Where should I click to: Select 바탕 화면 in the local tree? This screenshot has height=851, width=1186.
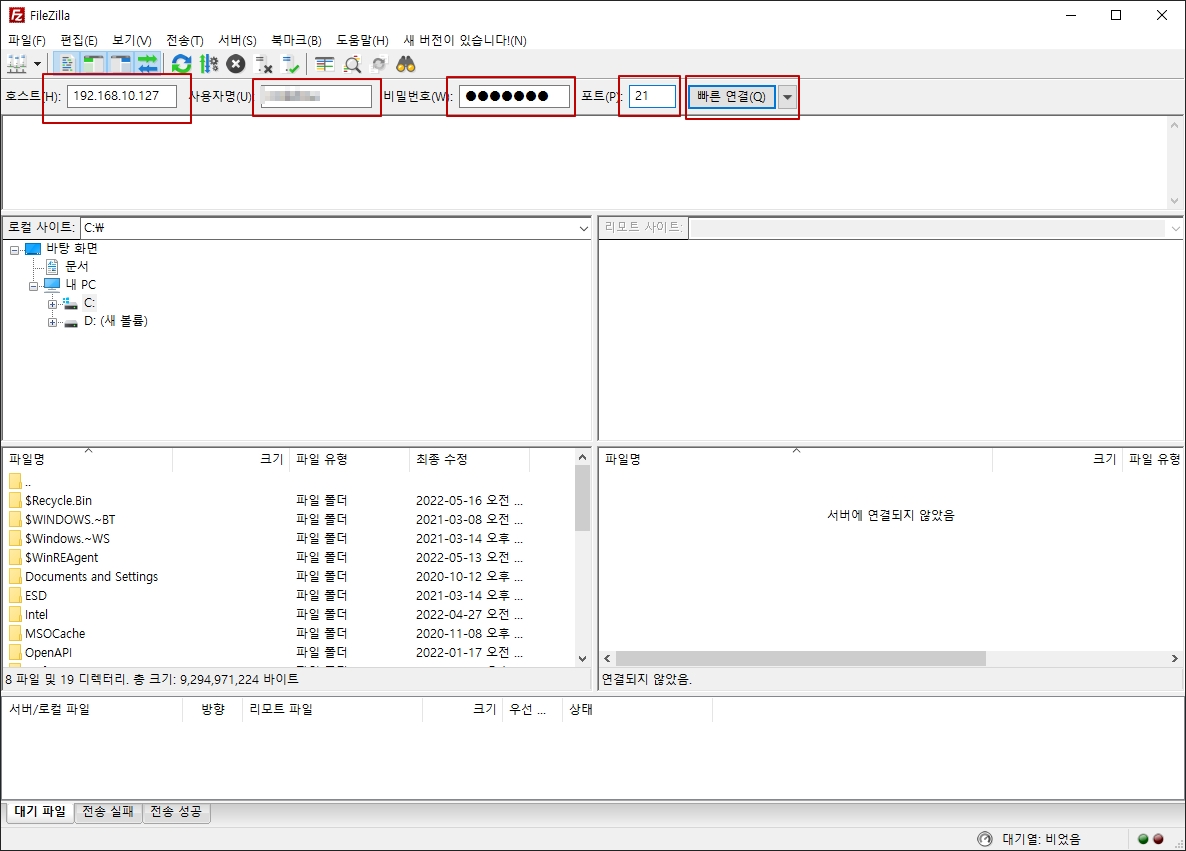[72, 248]
